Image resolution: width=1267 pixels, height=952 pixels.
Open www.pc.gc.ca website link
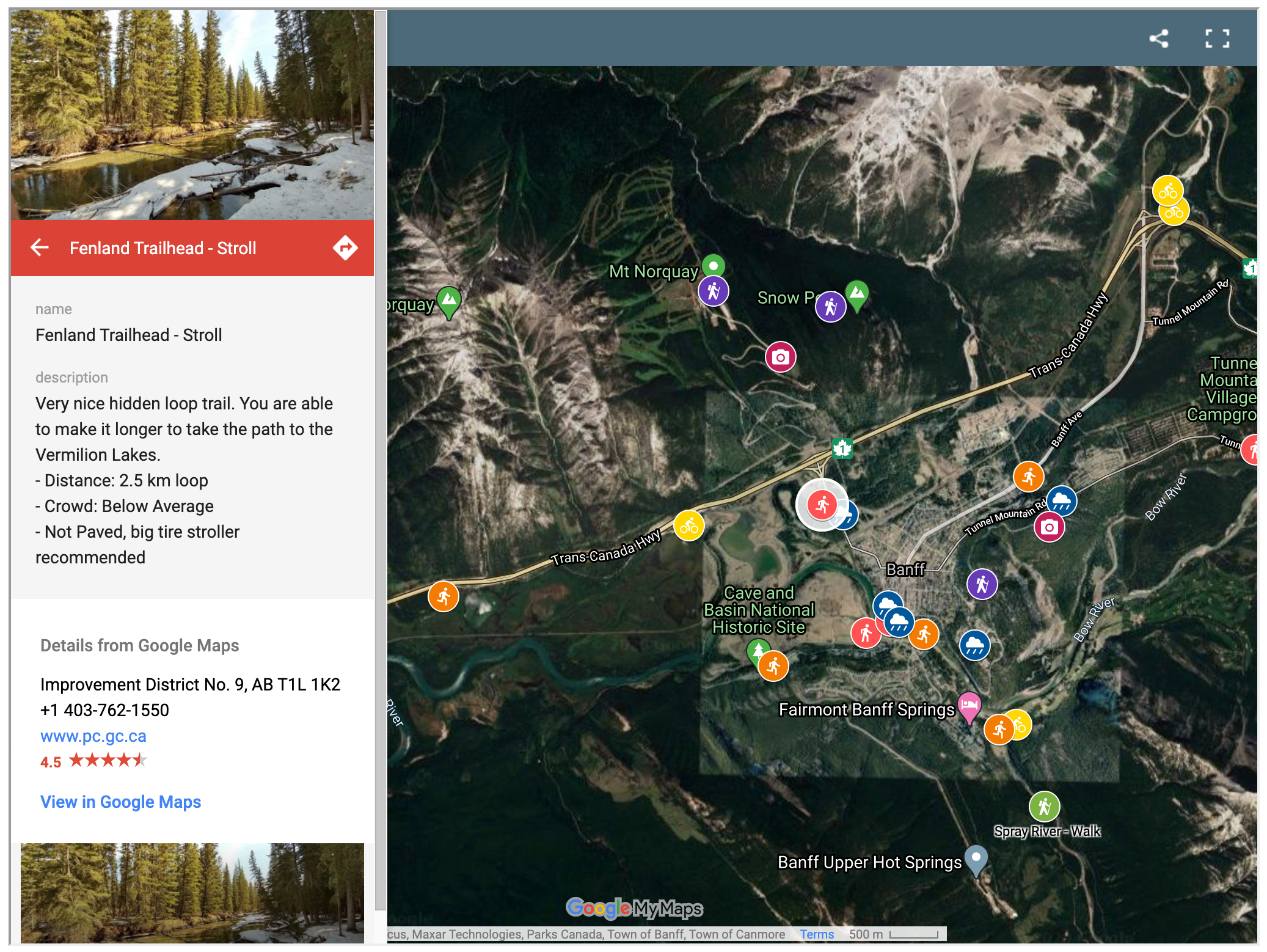(93, 736)
